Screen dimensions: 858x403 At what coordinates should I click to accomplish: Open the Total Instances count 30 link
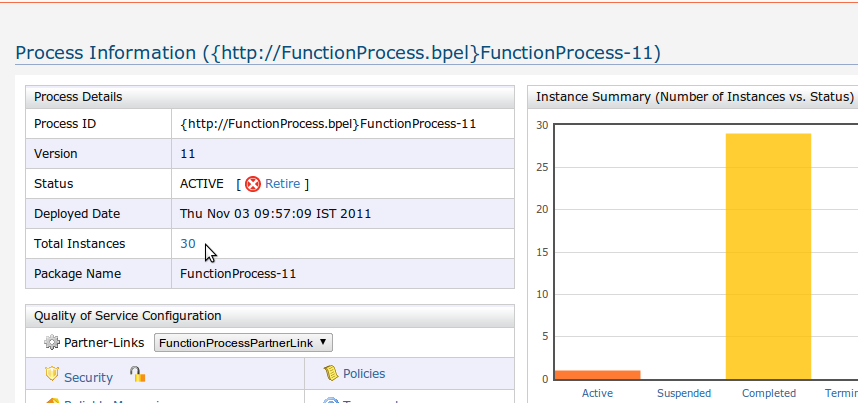(x=188, y=244)
